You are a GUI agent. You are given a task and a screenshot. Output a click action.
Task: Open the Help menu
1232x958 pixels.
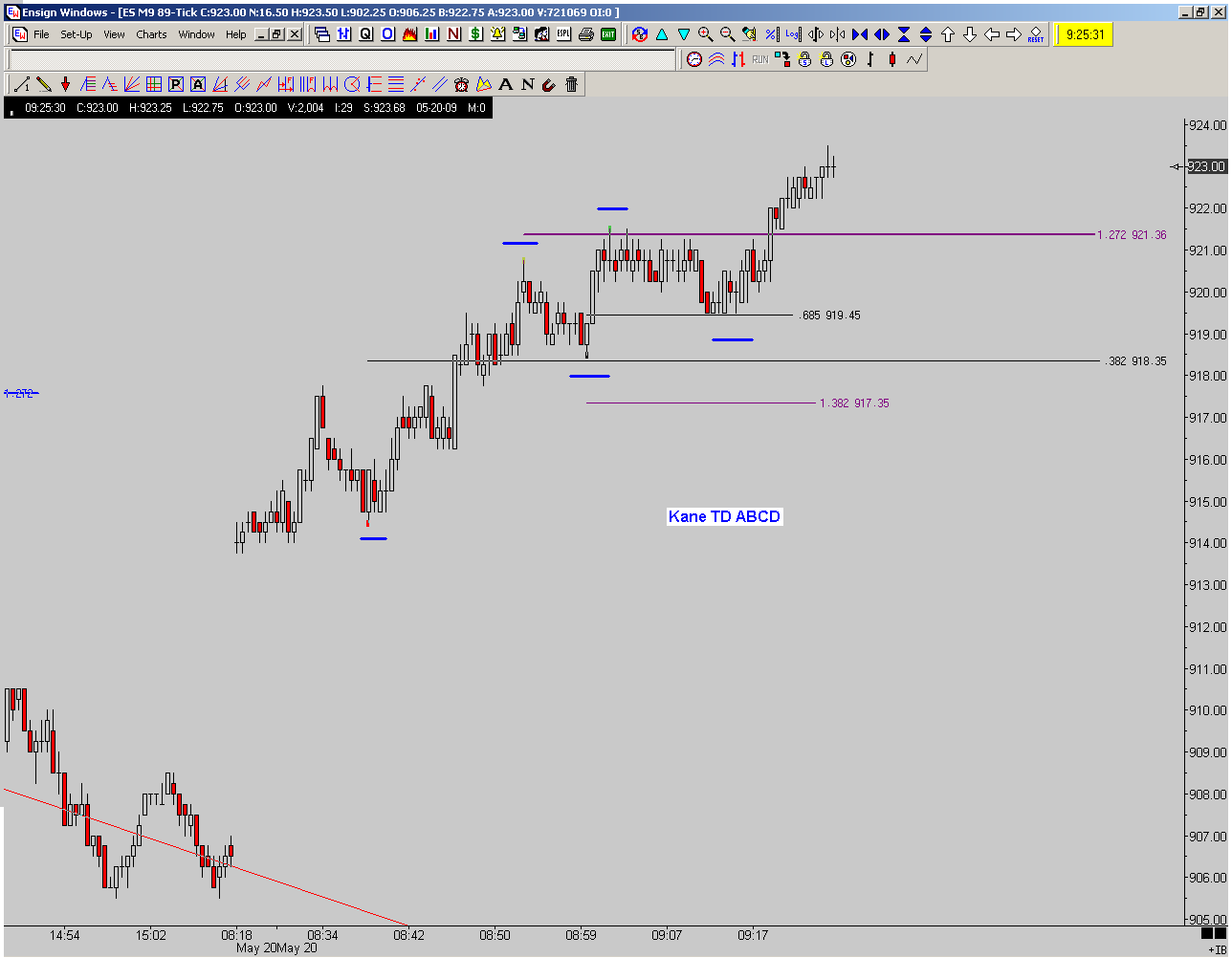tap(236, 34)
